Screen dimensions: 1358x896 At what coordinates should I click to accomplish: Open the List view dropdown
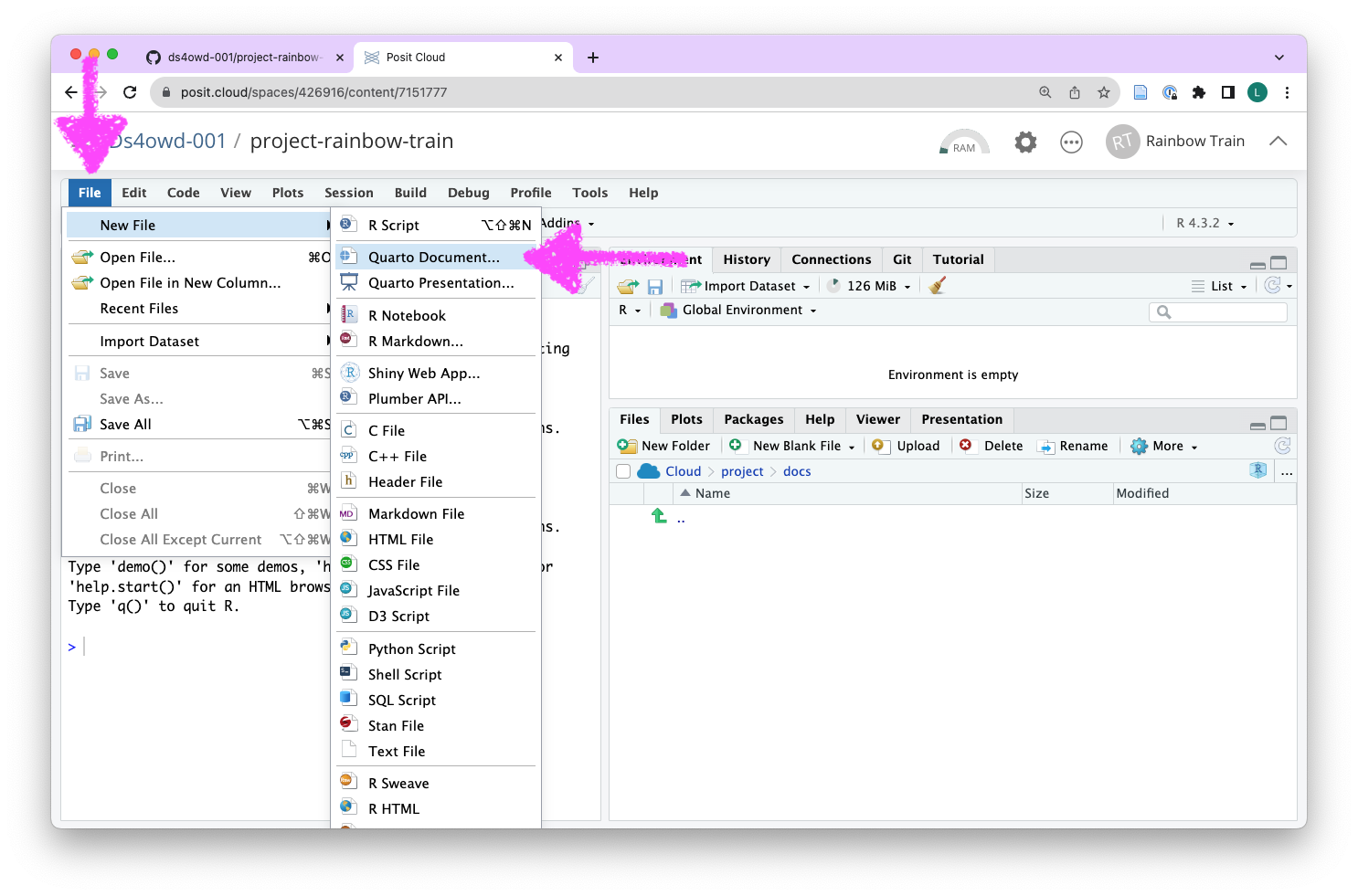coord(1220,286)
